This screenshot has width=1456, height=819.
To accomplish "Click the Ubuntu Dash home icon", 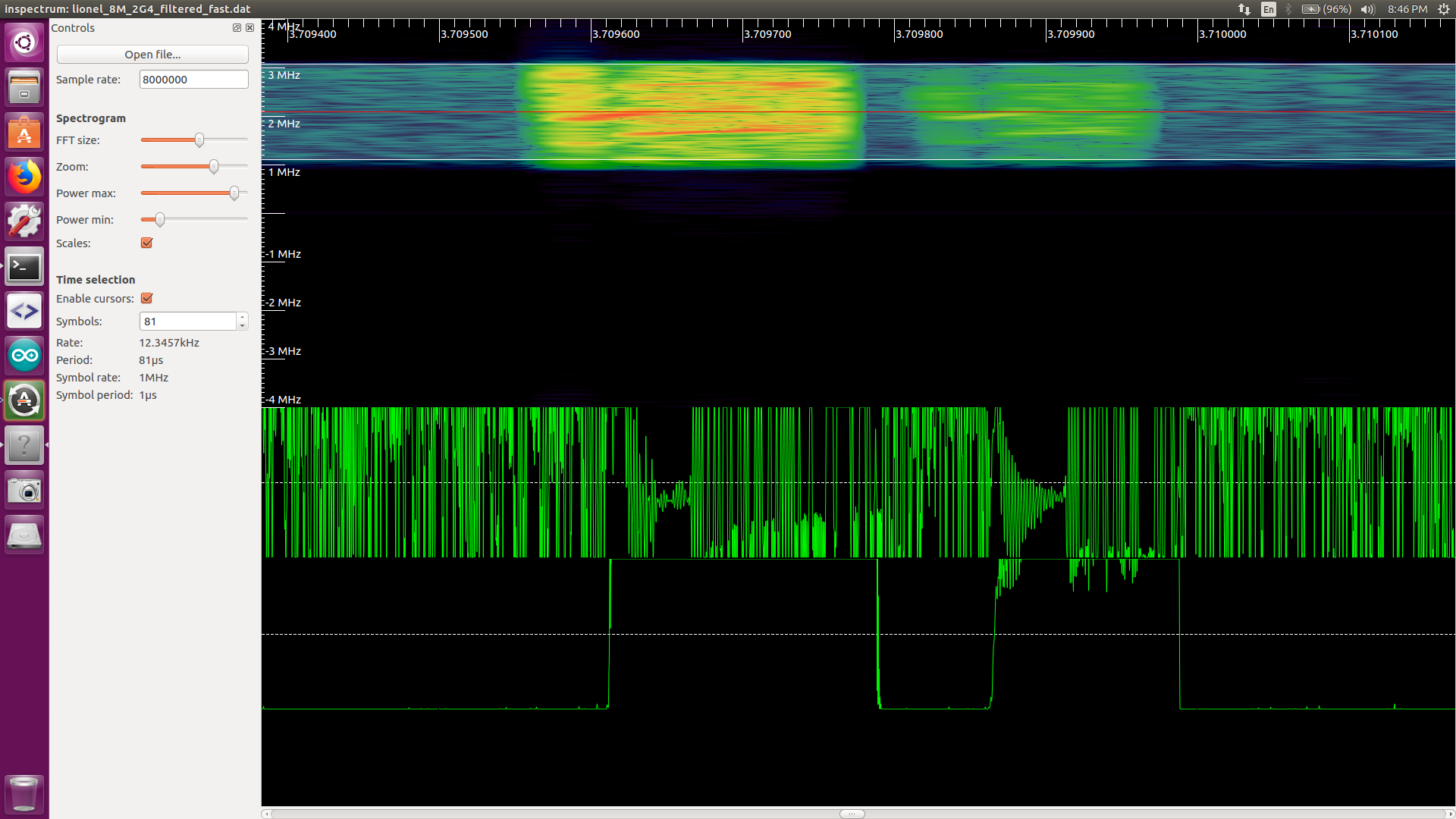I will point(24,42).
